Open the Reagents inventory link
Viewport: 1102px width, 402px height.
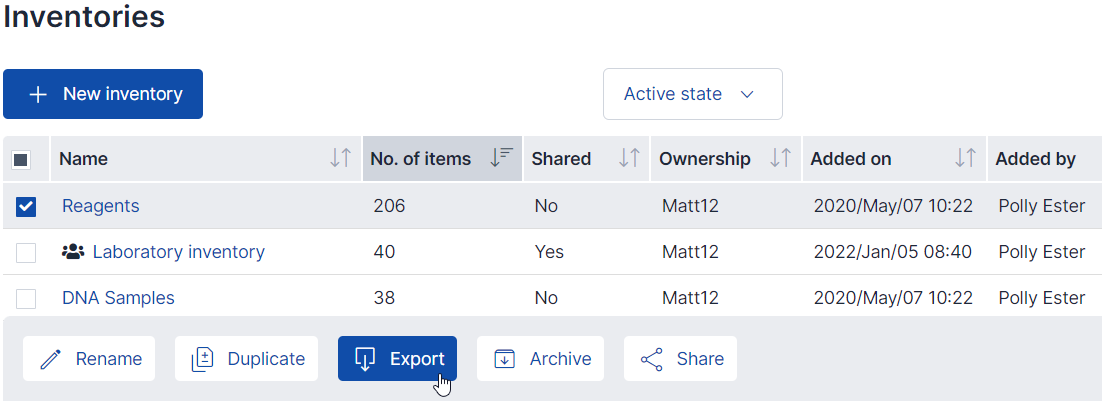click(100, 206)
